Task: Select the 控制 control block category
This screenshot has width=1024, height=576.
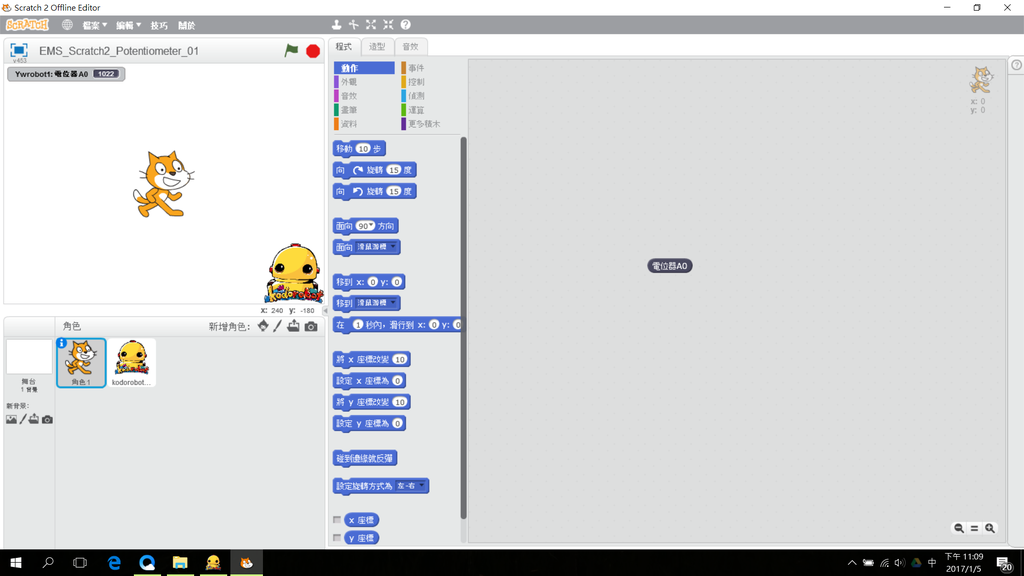Action: point(416,82)
